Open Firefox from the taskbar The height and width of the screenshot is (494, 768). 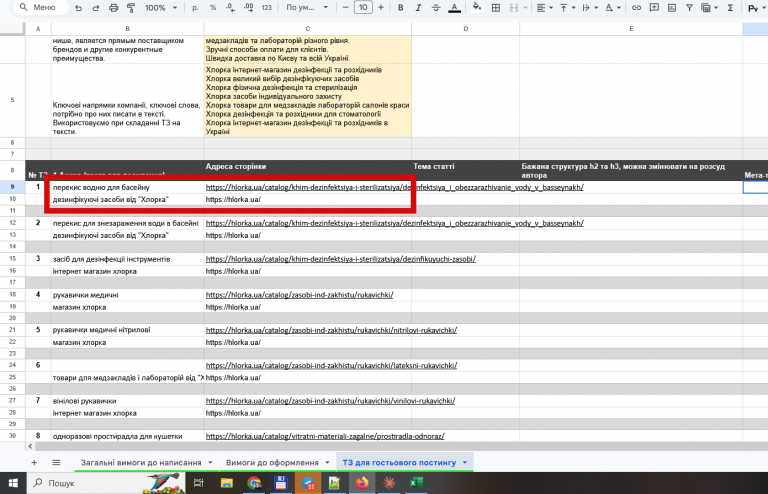362,483
